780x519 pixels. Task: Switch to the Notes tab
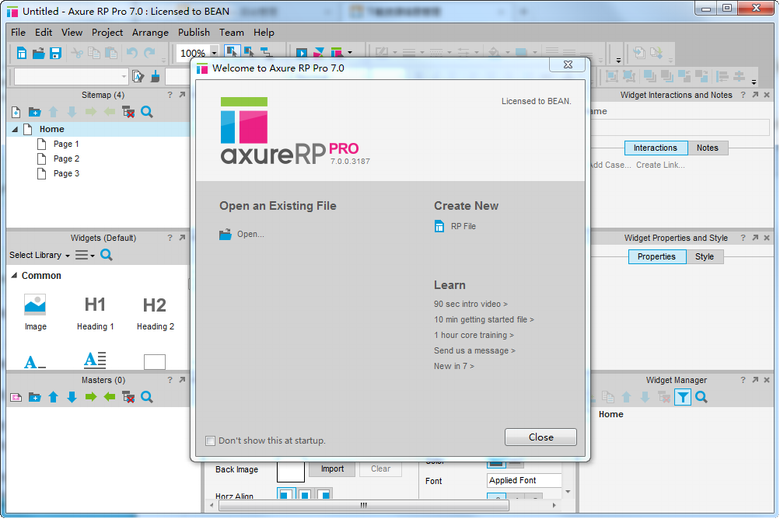pyautogui.click(x=707, y=148)
